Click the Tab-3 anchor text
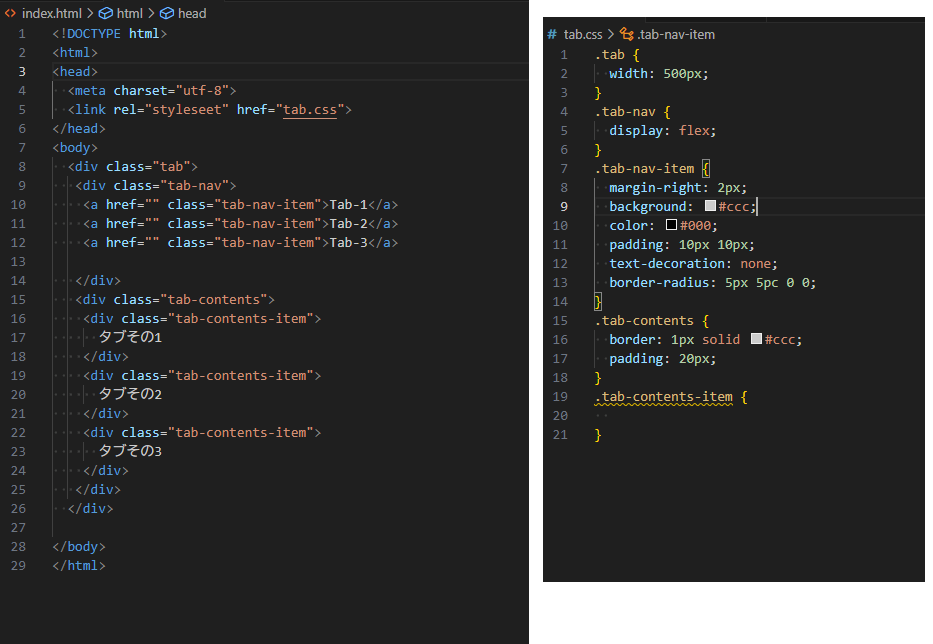 click(349, 243)
